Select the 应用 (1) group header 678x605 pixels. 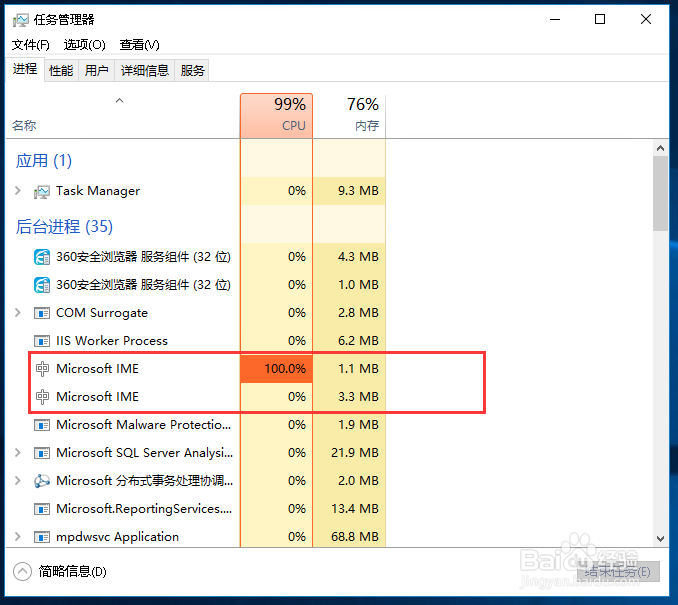(x=44, y=161)
